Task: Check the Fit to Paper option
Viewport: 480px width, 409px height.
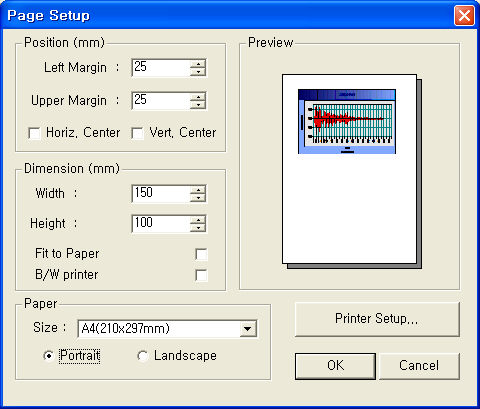Action: pyautogui.click(x=201, y=254)
